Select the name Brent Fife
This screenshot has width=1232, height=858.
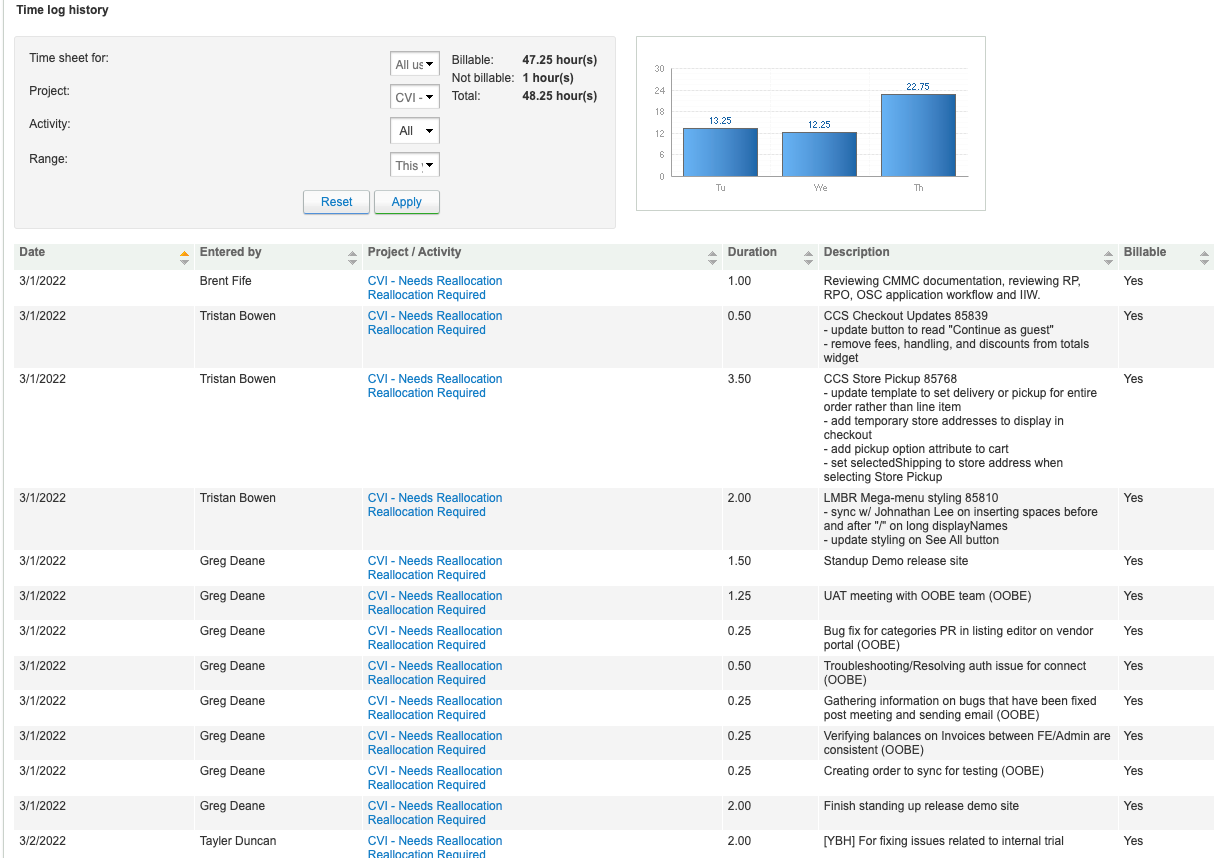pos(226,281)
